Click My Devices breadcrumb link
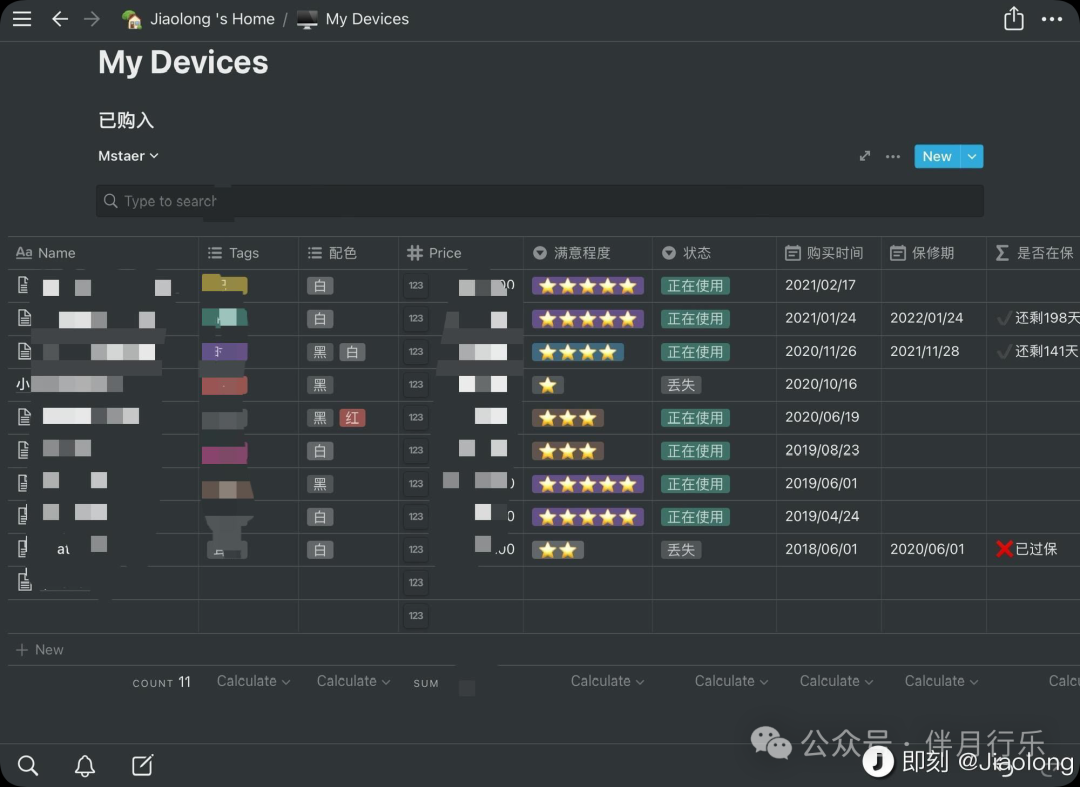Screen dimensions: 1080x787 353,19
